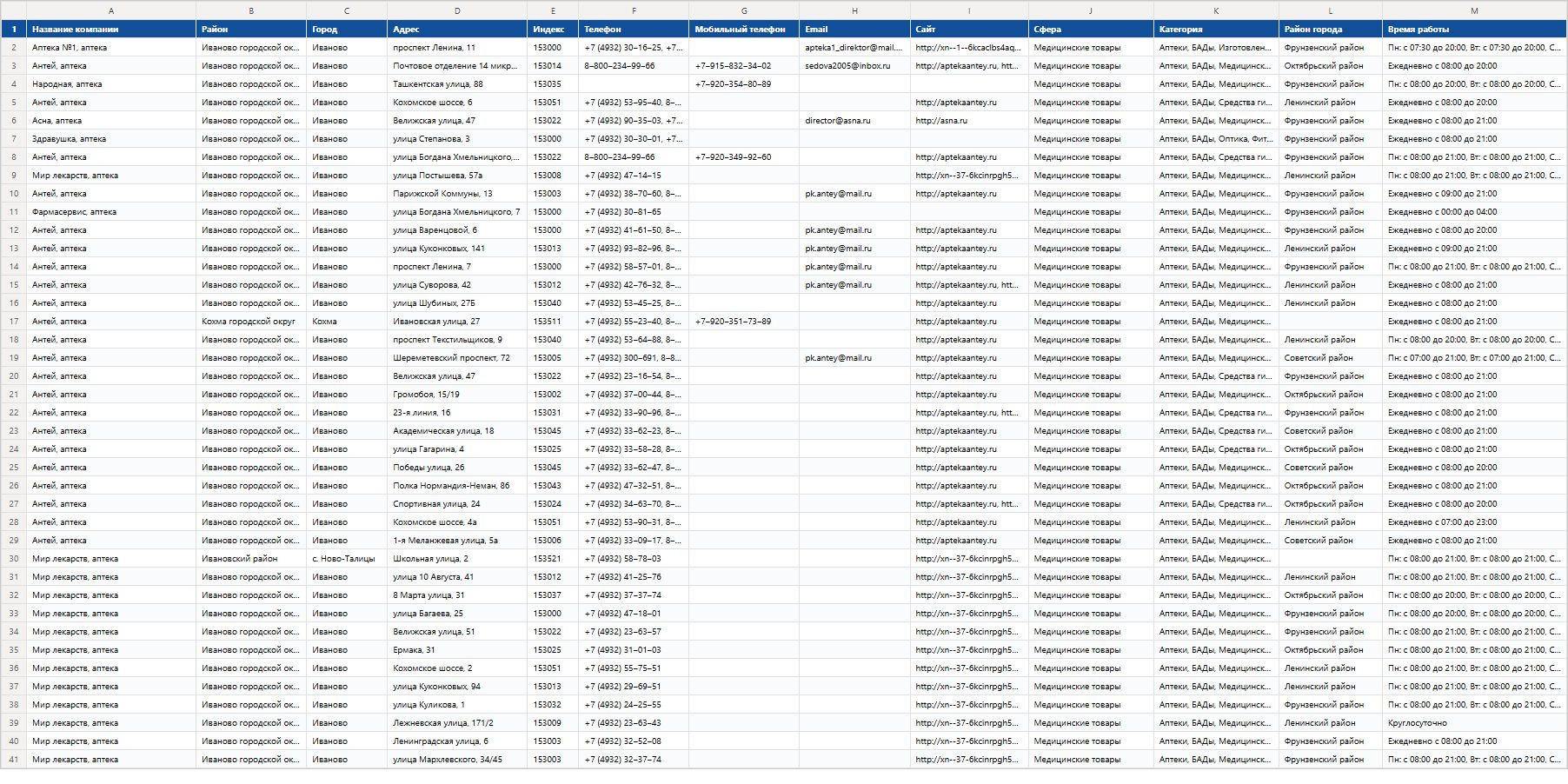Screen dimensions: 1568x784
Task: Click the "с. Ново-Талицы" city cell
Action: (x=347, y=559)
